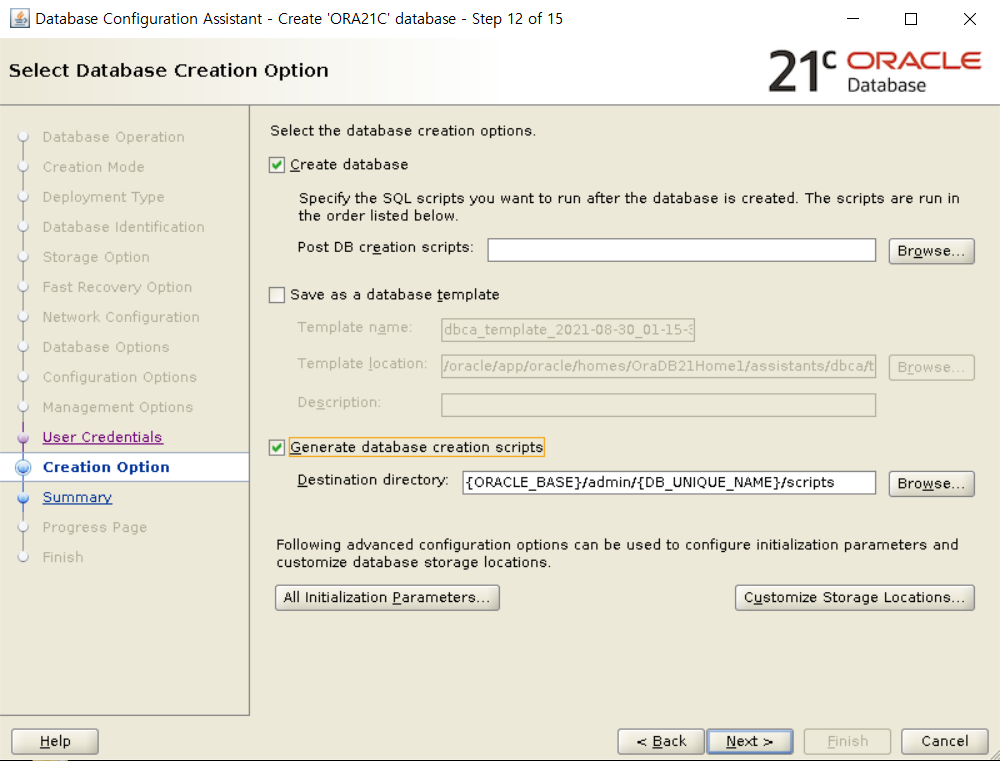1000x761 pixels.
Task: Browse for Post DB creation scripts
Action: (x=931, y=251)
